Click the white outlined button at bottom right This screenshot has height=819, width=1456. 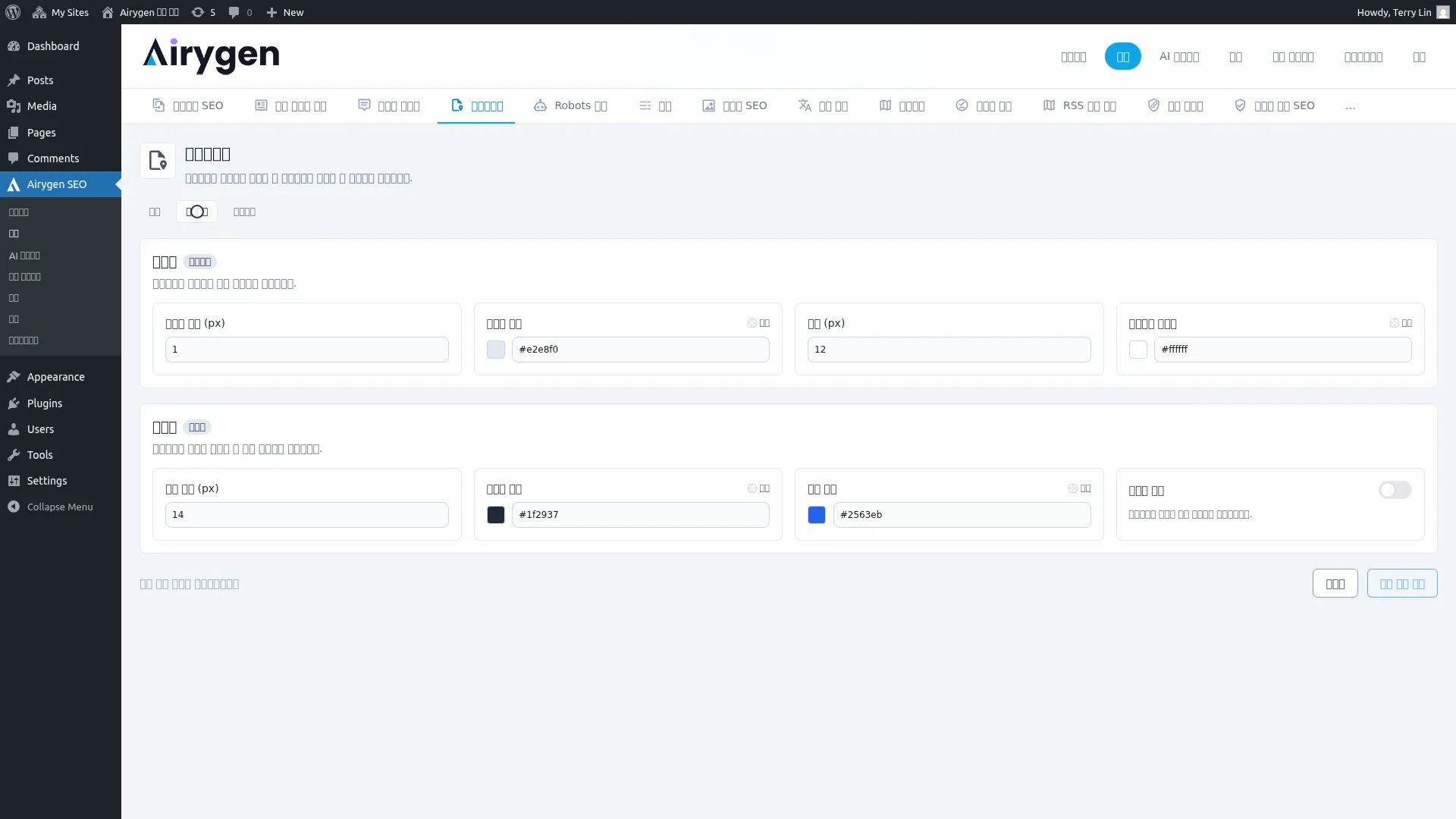point(1335,584)
